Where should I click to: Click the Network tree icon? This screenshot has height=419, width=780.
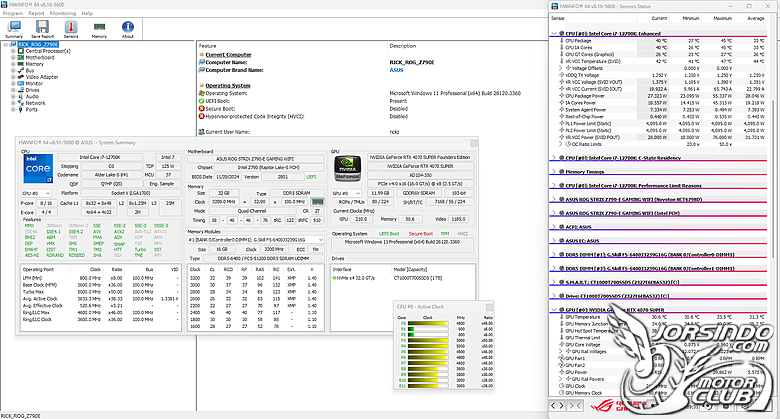point(21,103)
